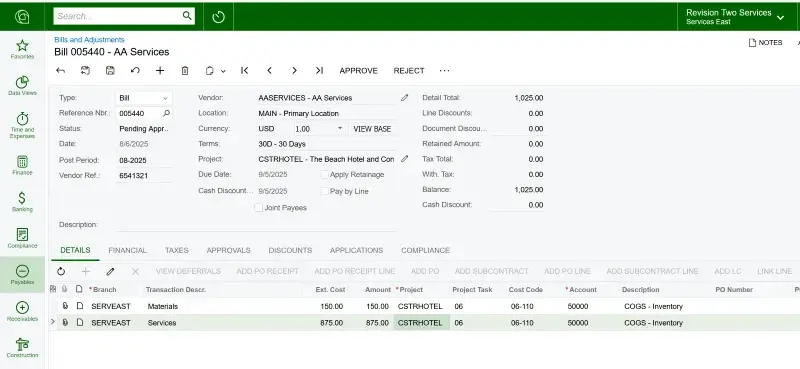Click the attachment icon in Materials row
800x369 pixels.
coord(65,306)
